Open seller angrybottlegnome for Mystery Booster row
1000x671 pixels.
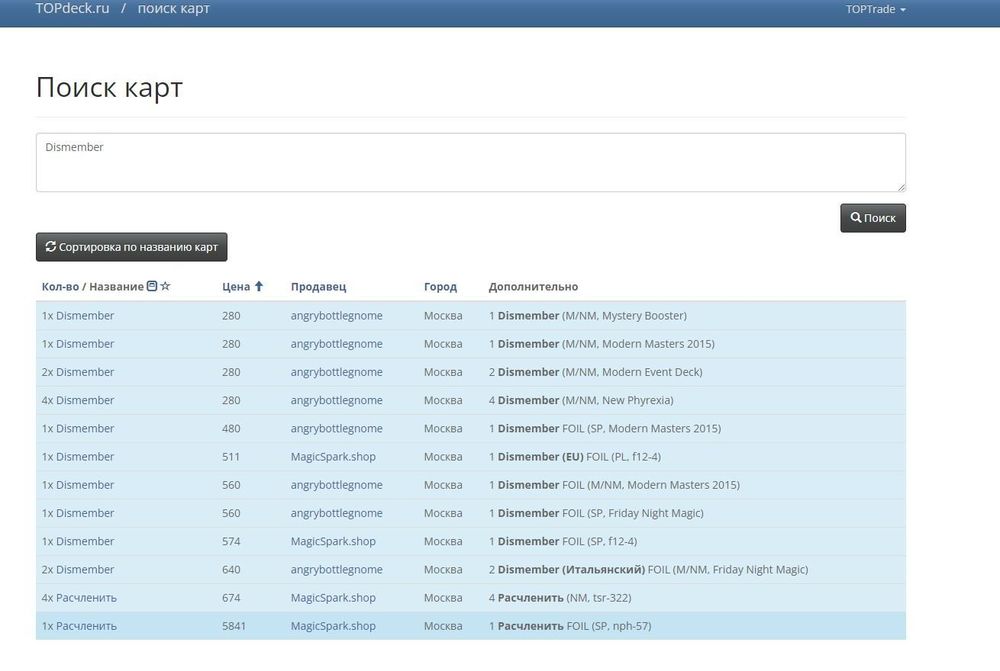336,316
